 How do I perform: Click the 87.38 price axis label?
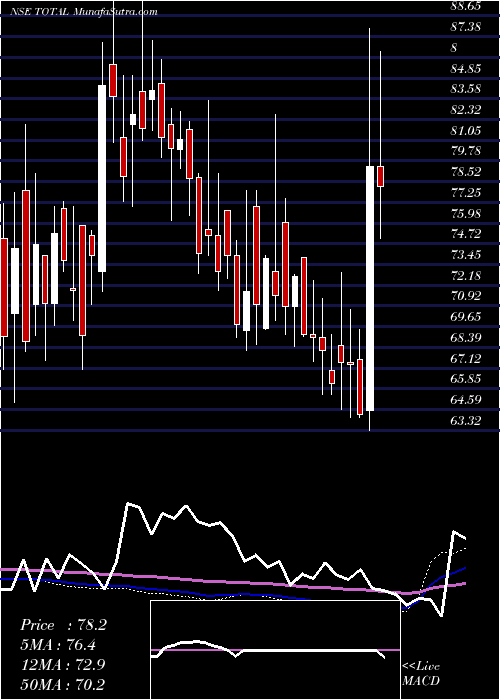[x=466, y=27]
